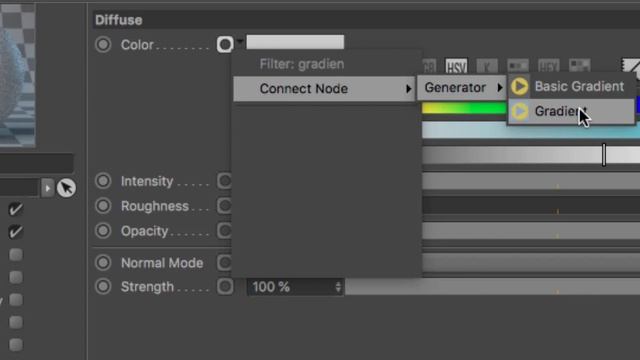Click the Color swatch next to Color
The width and height of the screenshot is (640, 360).
click(x=295, y=42)
